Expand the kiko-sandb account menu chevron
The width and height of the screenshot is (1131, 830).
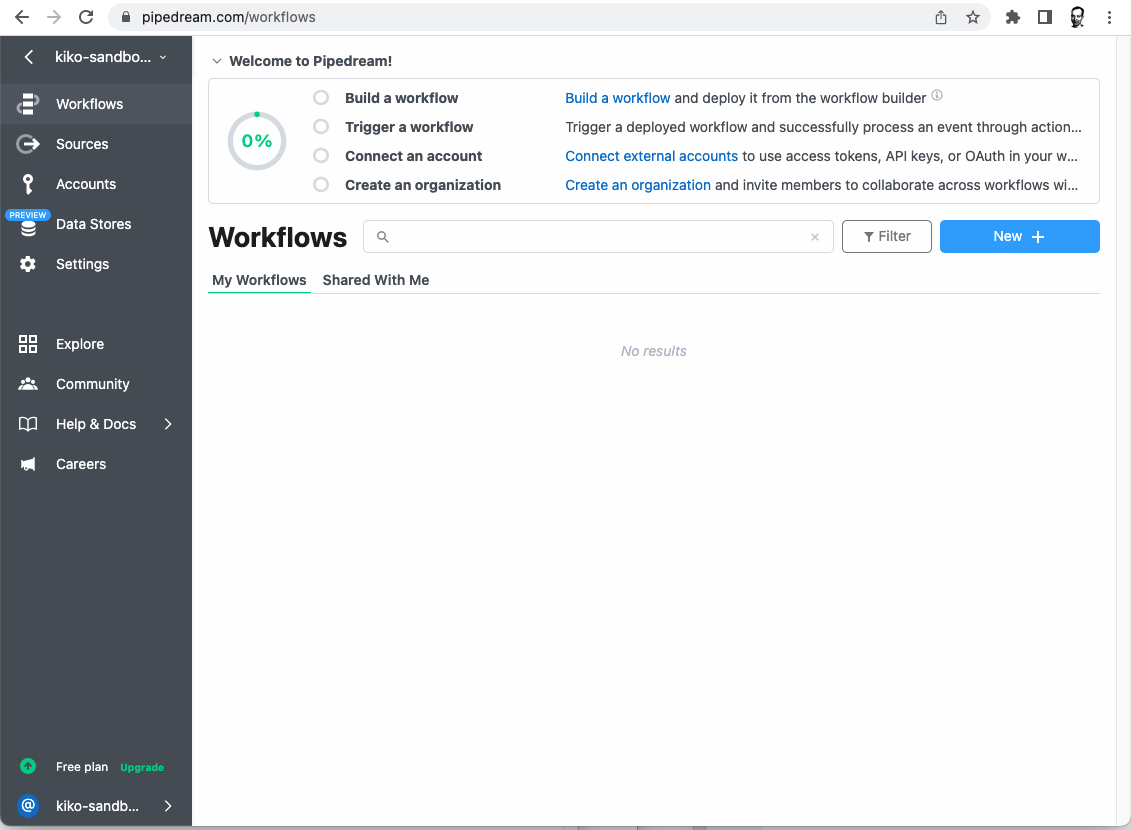click(168, 805)
